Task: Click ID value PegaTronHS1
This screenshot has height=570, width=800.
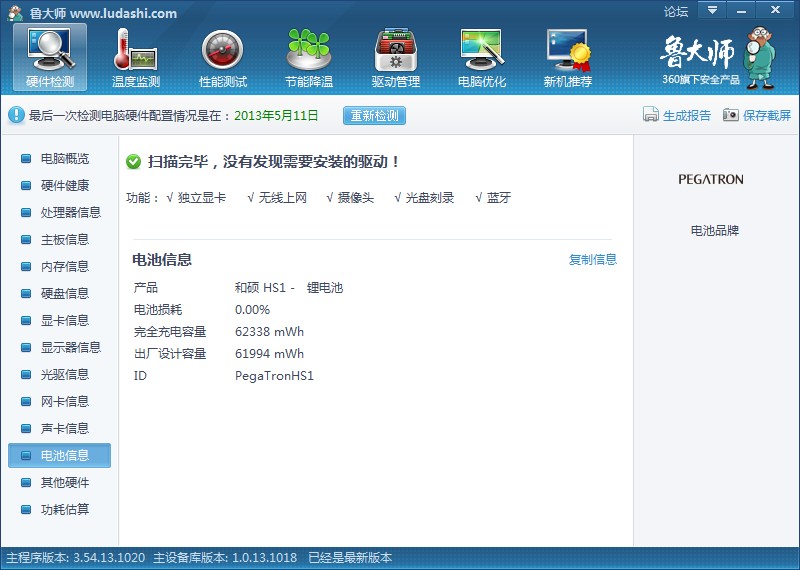Action: pyautogui.click(x=274, y=376)
